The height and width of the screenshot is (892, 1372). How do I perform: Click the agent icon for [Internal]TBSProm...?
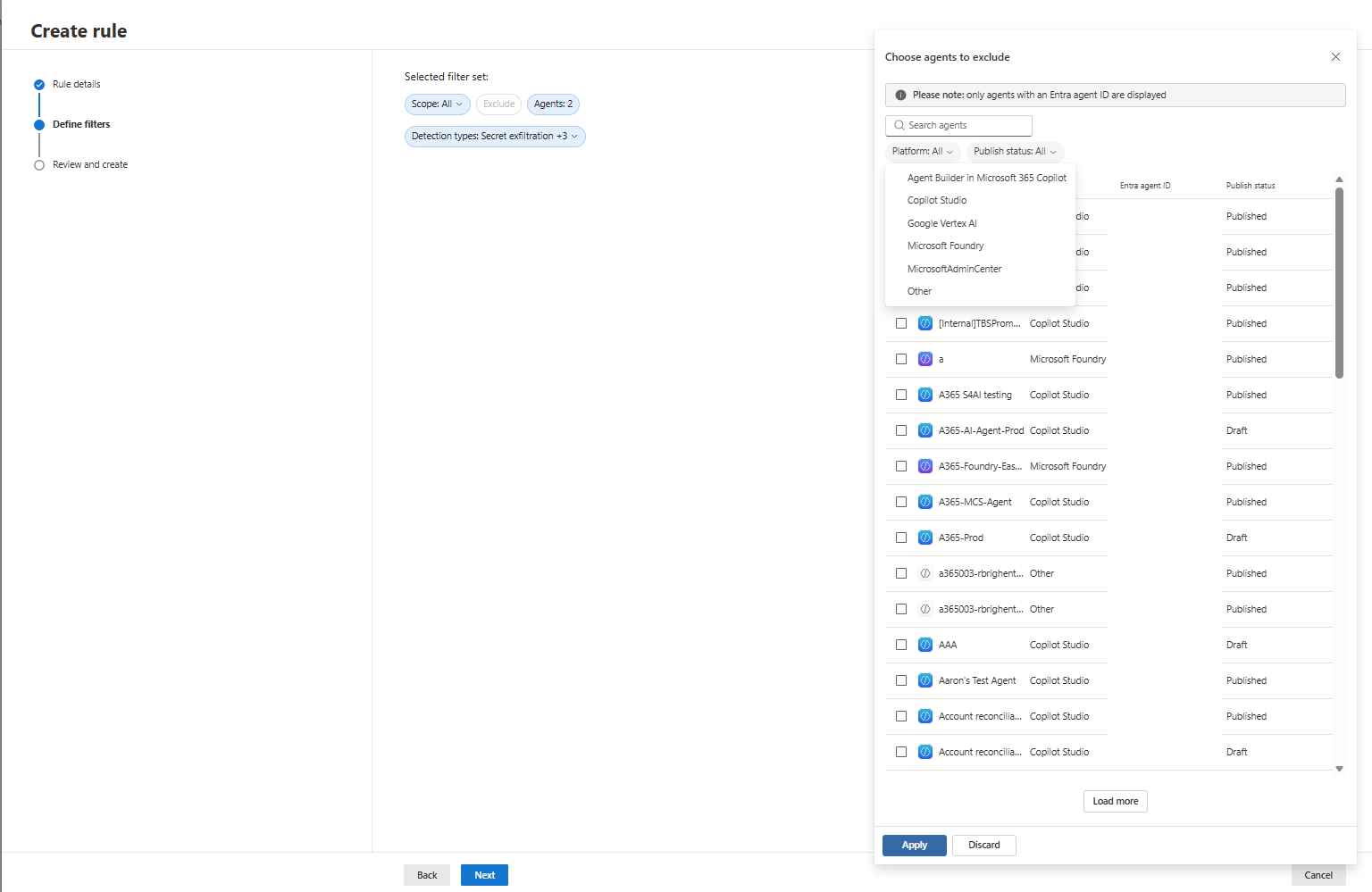925,323
